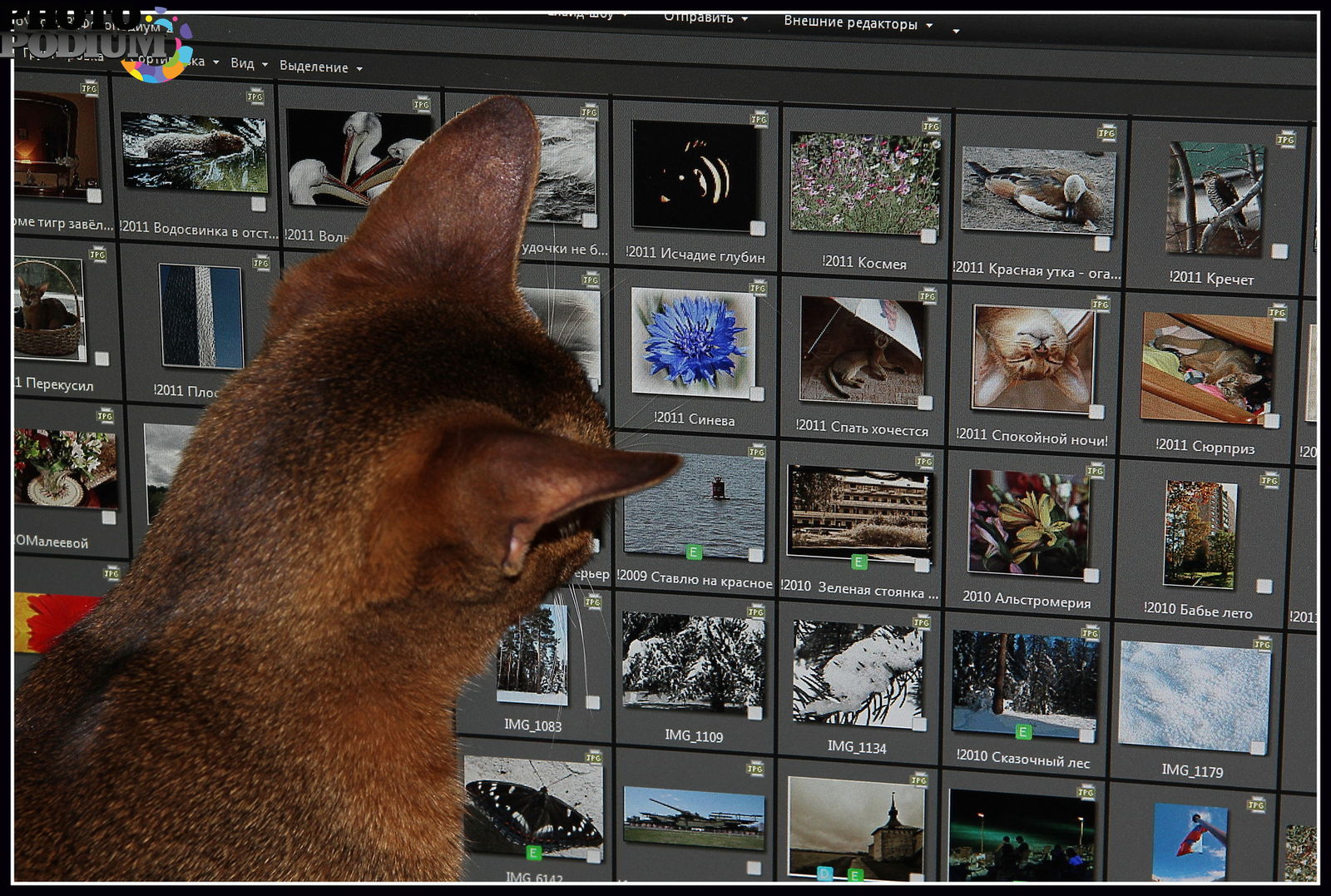1331x896 pixels.
Task: Select the blue cornflower Синева thumbnail
Action: click(693, 342)
